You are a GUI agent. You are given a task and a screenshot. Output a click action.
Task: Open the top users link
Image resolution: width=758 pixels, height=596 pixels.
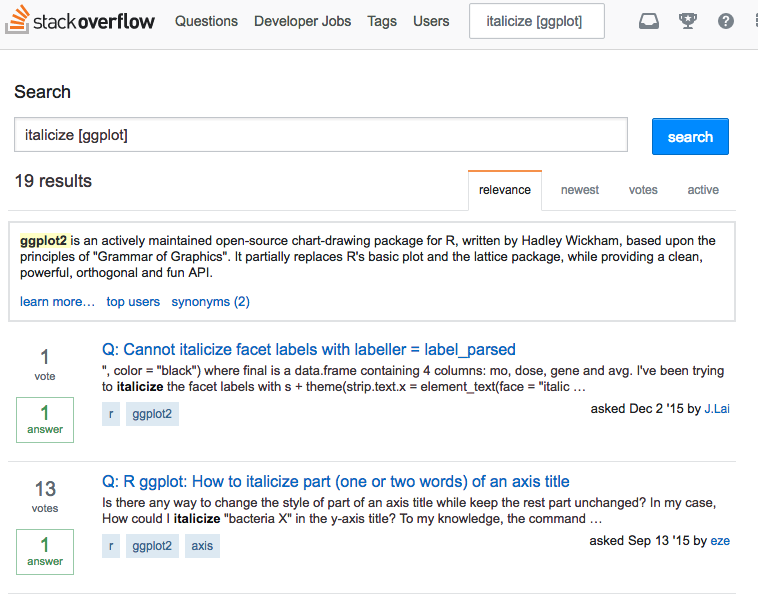[x=133, y=301]
